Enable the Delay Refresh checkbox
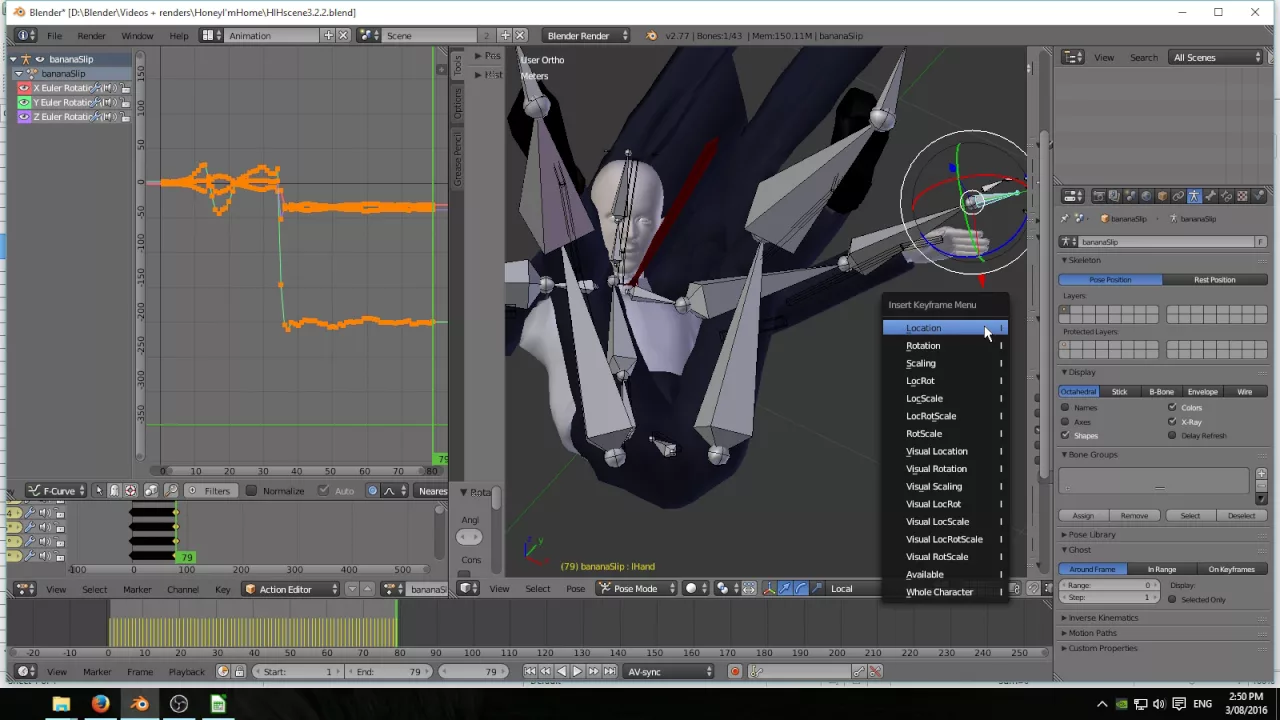Image resolution: width=1280 pixels, height=720 pixels. (x=1172, y=436)
